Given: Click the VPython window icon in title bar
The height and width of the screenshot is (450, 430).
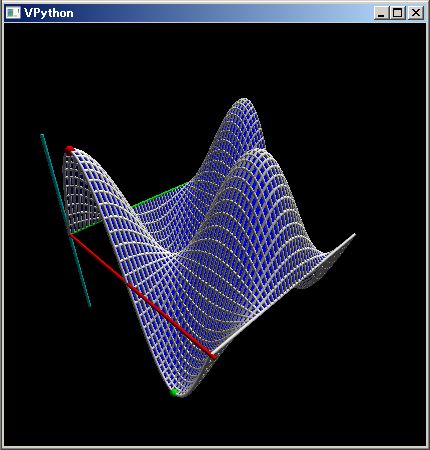Looking at the screenshot, I should [13, 13].
